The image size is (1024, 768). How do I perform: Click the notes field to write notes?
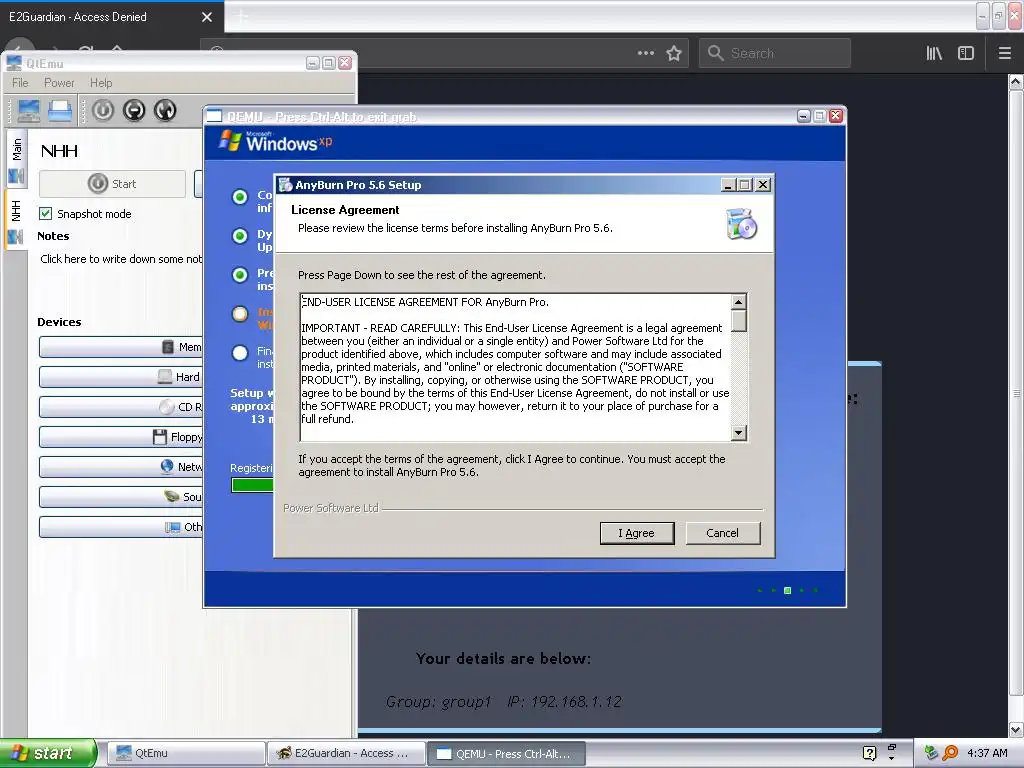(121, 259)
